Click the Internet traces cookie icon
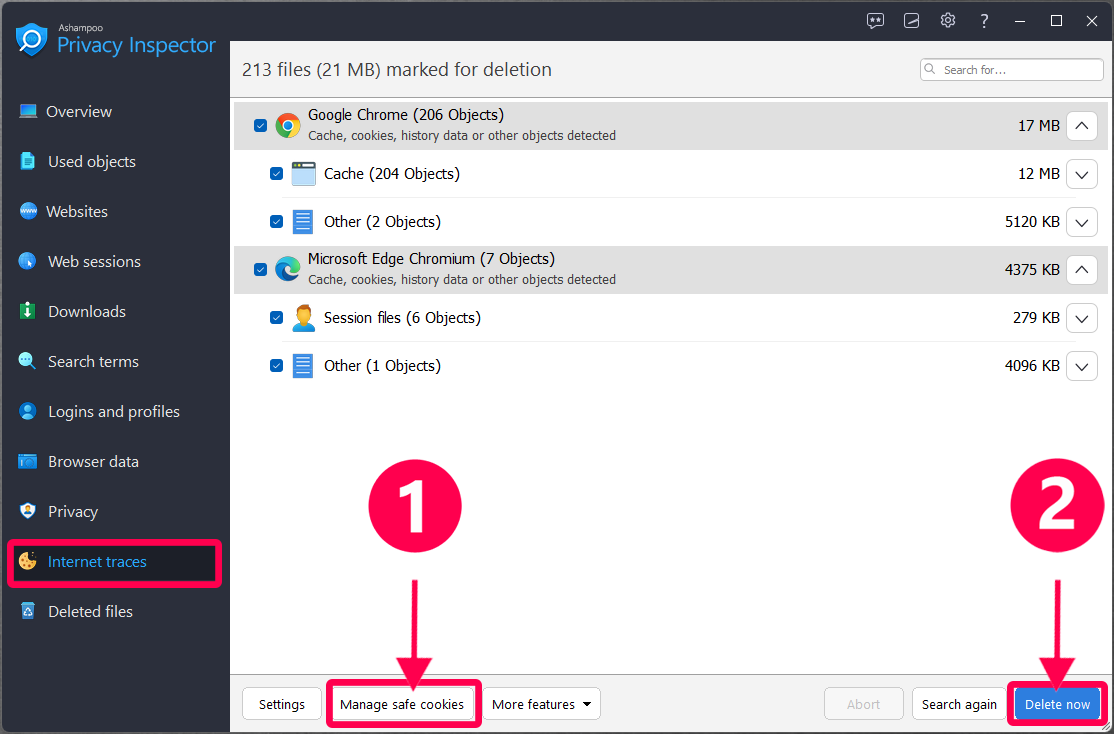The width and height of the screenshot is (1114, 734). 28,561
